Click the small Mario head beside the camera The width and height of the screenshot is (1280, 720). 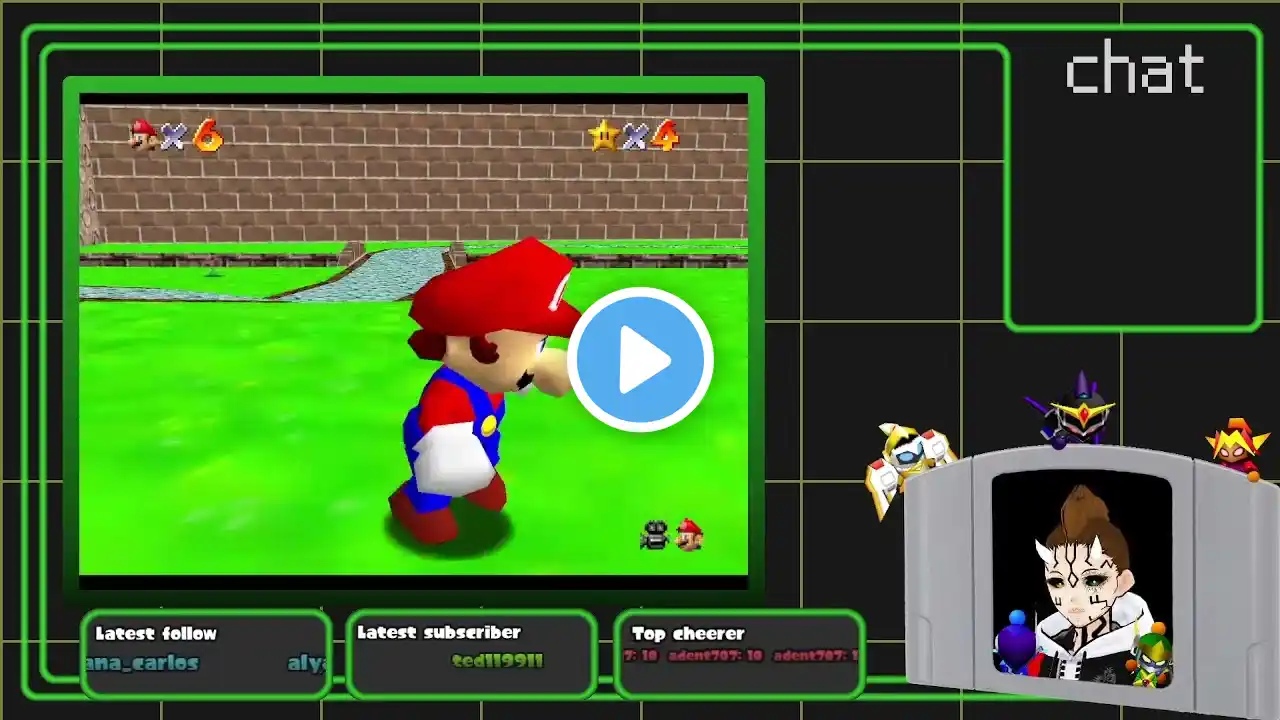click(x=689, y=536)
